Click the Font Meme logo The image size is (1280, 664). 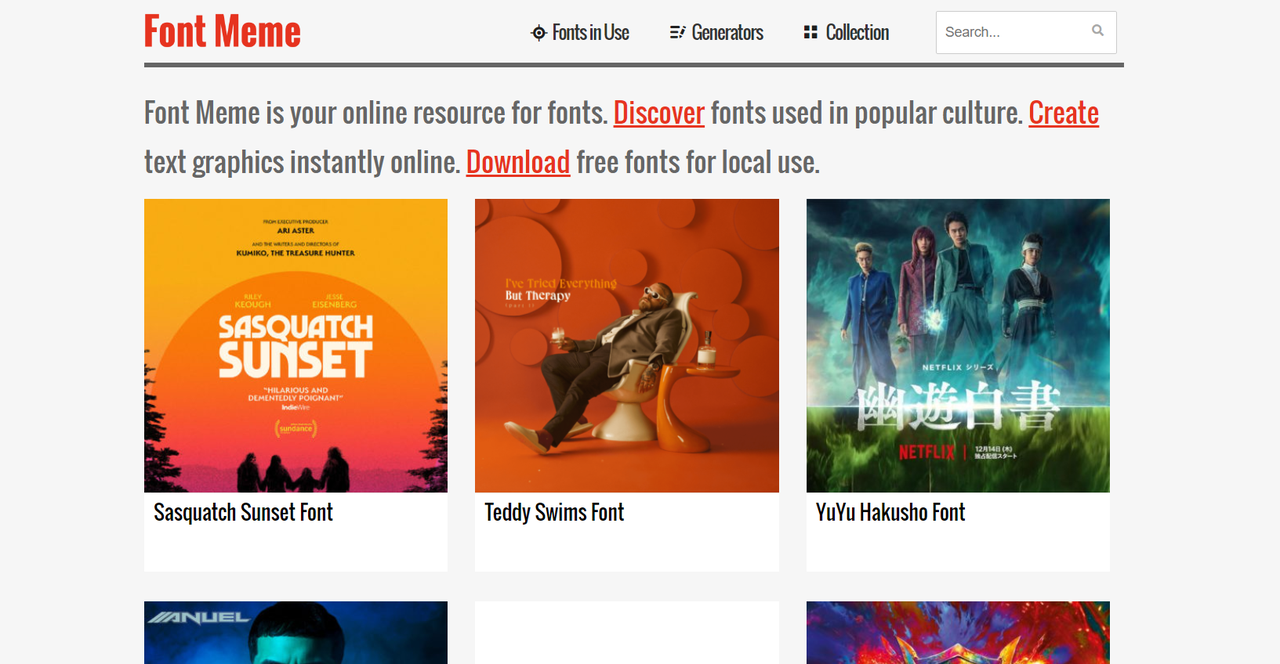click(222, 32)
